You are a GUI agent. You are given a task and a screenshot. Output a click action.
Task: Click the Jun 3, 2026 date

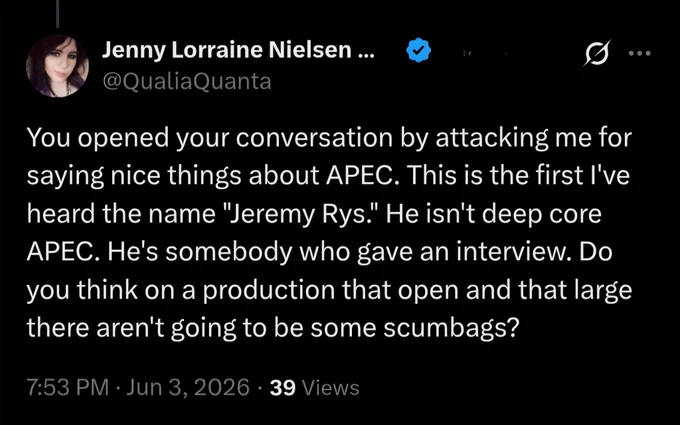pyautogui.click(x=188, y=387)
